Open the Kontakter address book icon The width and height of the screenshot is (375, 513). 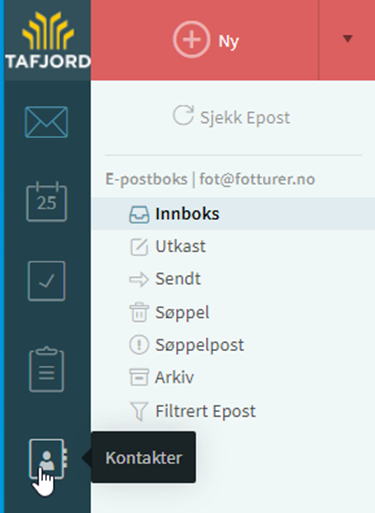(x=48, y=459)
